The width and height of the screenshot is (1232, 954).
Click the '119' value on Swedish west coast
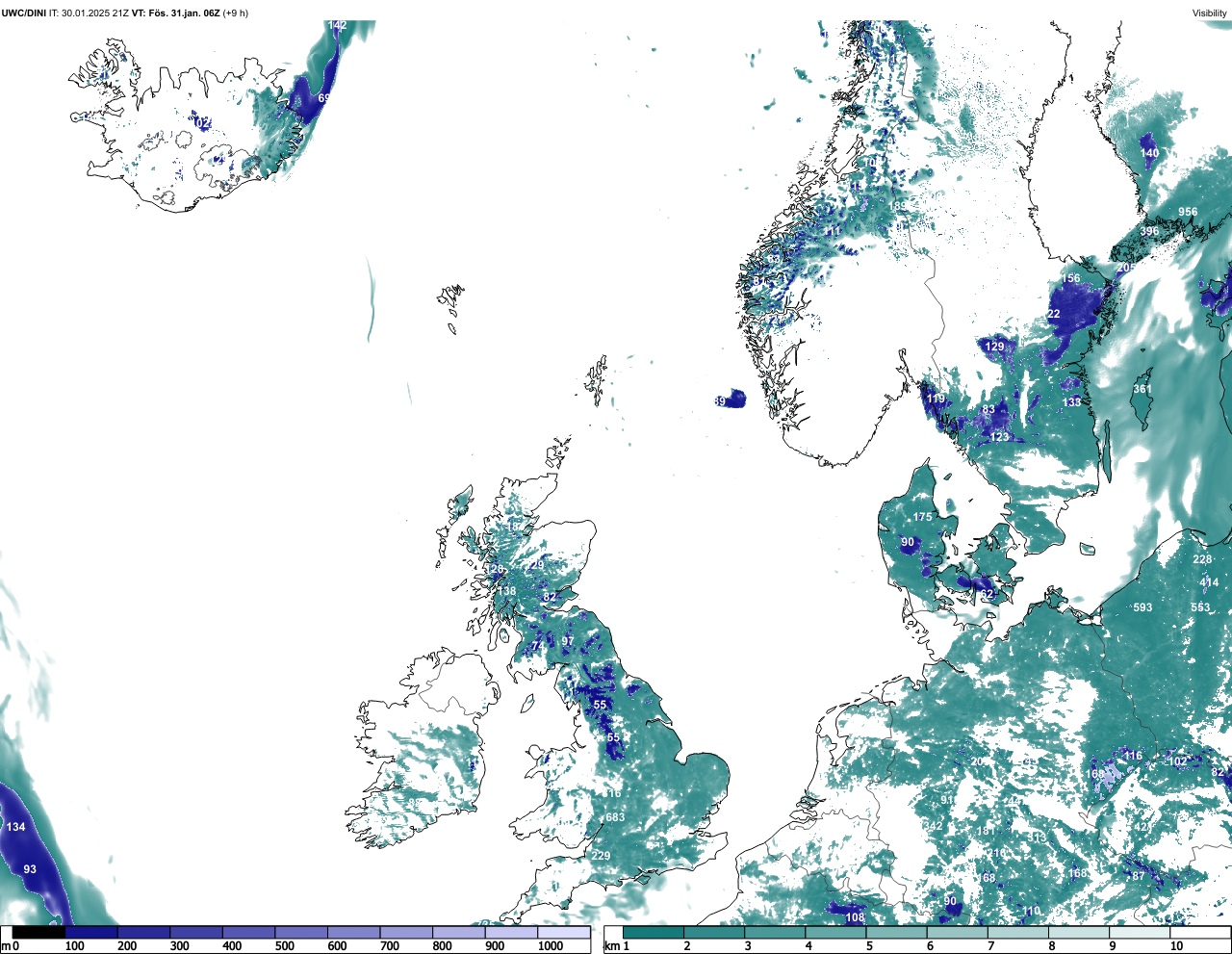pos(936,399)
